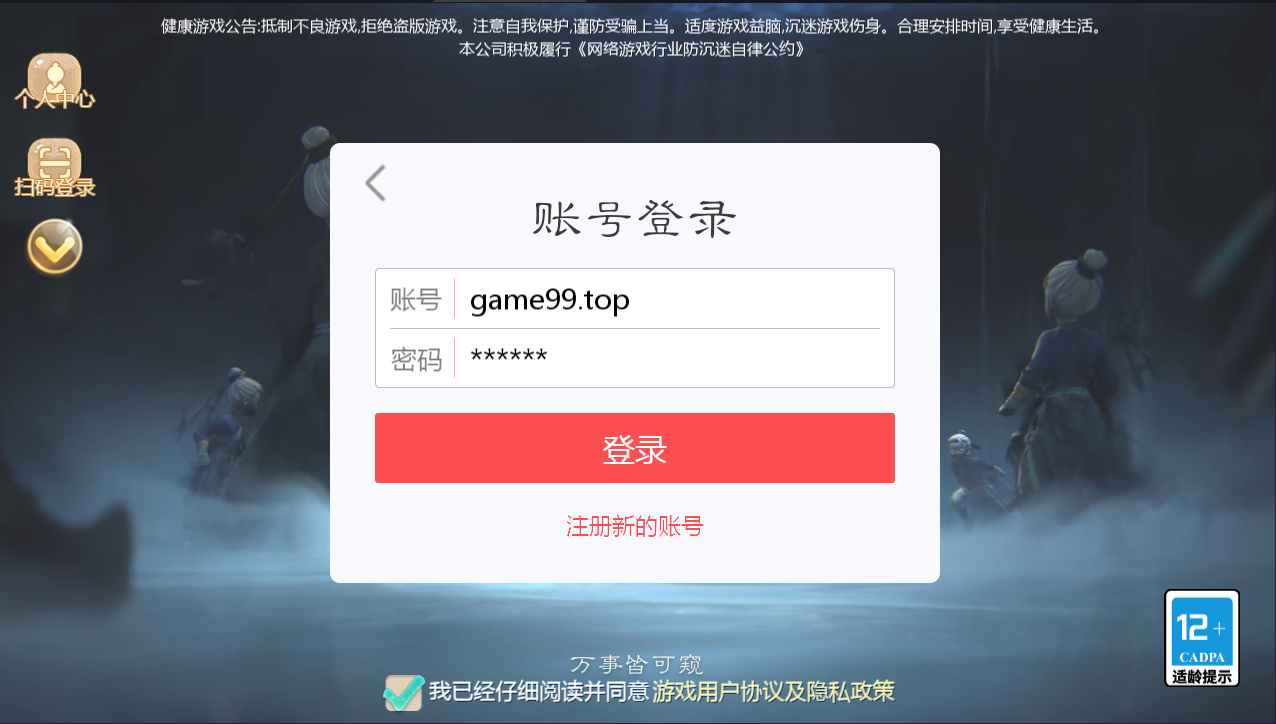The image size is (1276, 724).
Task: Collapse the sidebar with the golden chevron button
Action: point(54,246)
